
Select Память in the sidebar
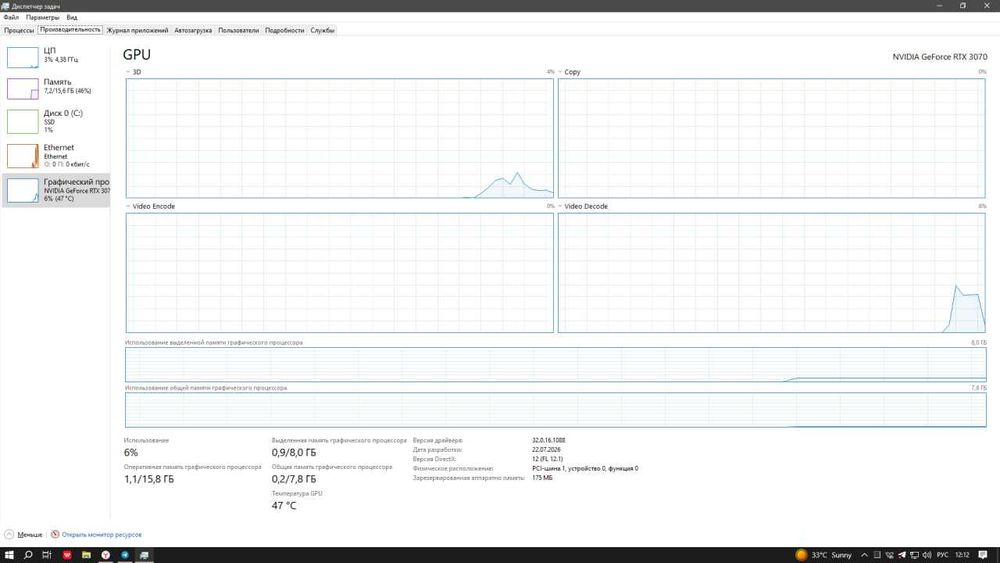tap(56, 88)
